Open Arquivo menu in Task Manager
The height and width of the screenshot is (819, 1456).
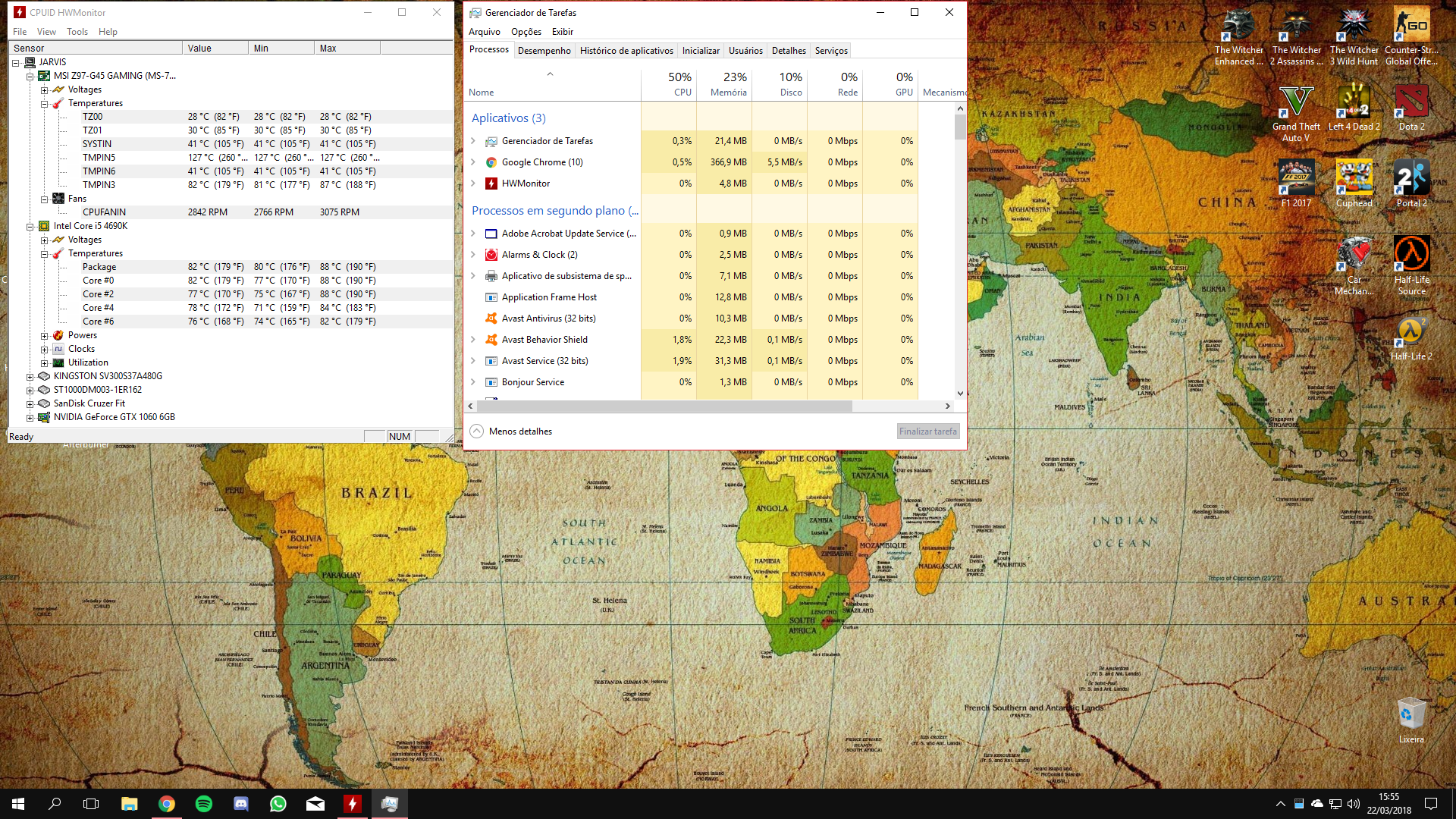[485, 32]
